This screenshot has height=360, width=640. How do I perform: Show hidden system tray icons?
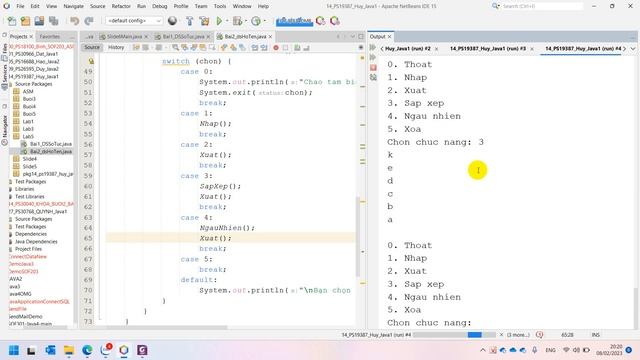482,350
